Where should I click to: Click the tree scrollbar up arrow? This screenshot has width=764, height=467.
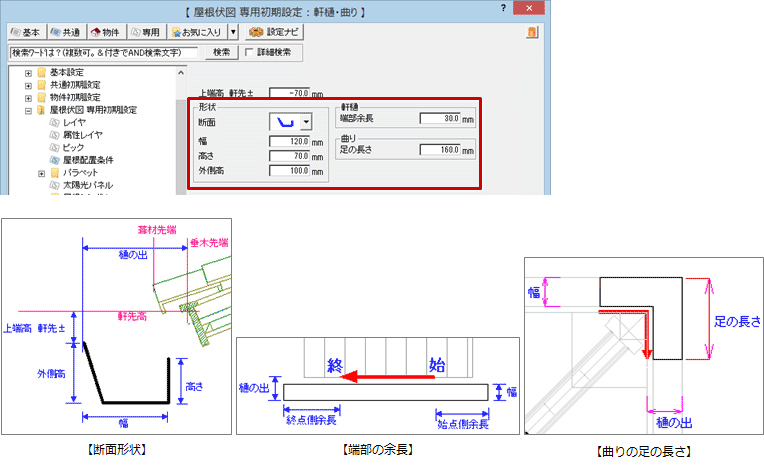point(181,73)
